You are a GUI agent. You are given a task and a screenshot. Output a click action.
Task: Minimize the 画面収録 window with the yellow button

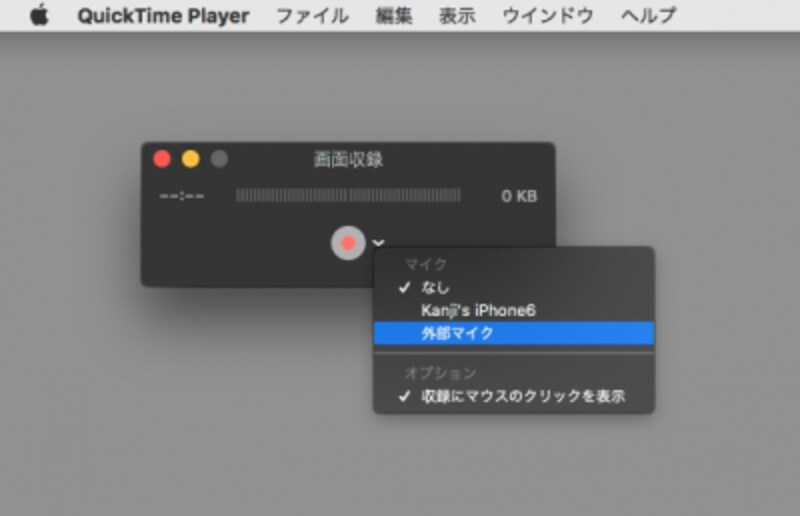[191, 159]
